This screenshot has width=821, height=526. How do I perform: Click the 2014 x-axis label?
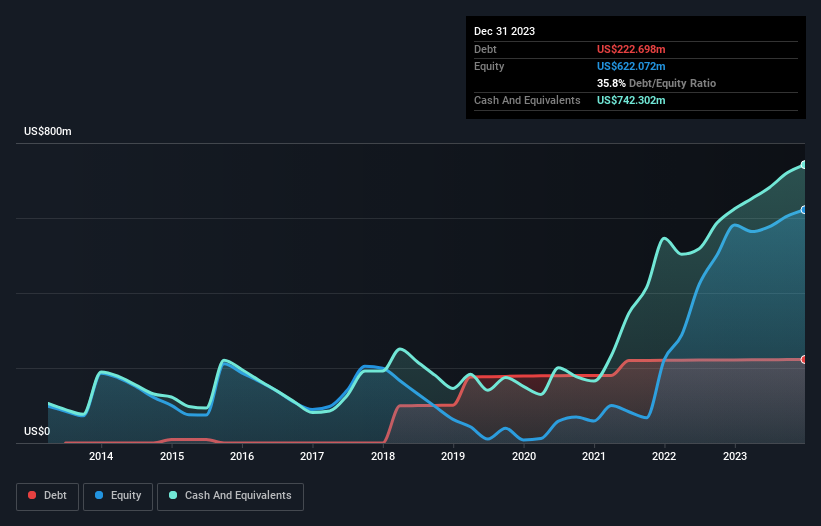pyautogui.click(x=101, y=456)
